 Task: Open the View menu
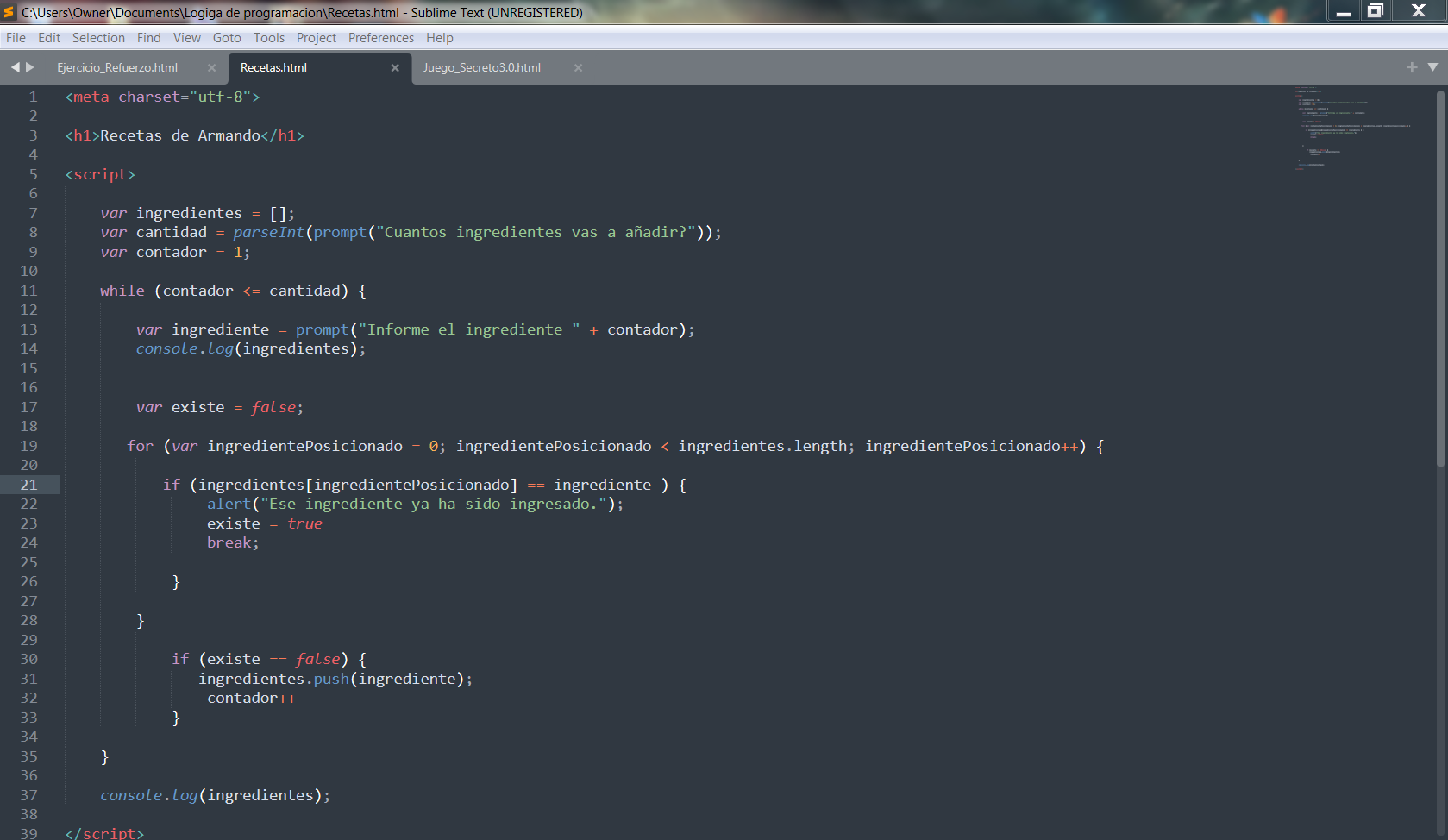pyautogui.click(x=186, y=38)
